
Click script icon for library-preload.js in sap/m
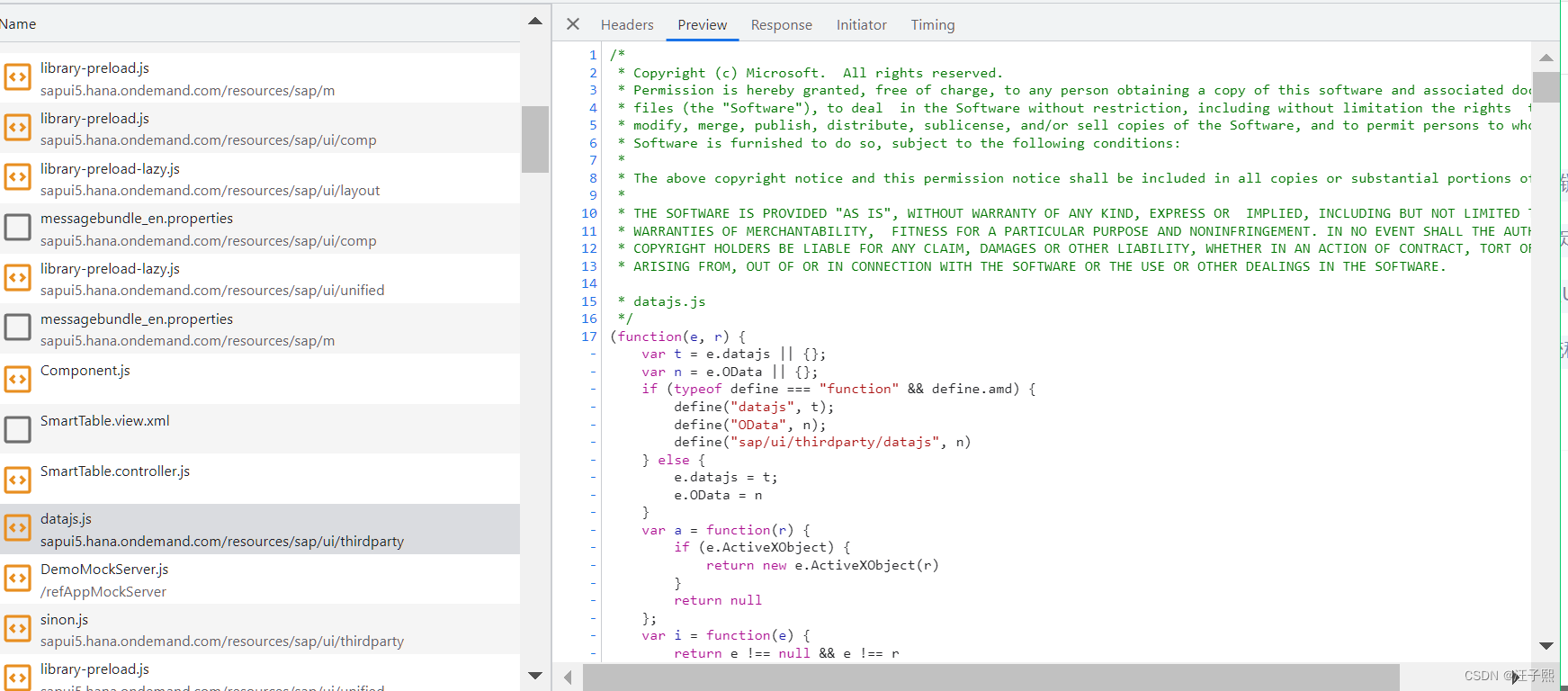click(x=17, y=77)
